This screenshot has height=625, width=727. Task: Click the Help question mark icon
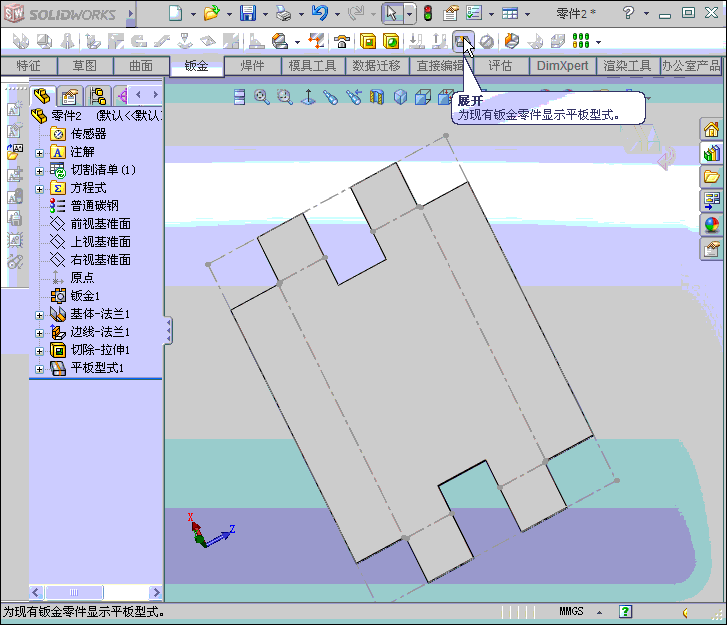[628, 13]
